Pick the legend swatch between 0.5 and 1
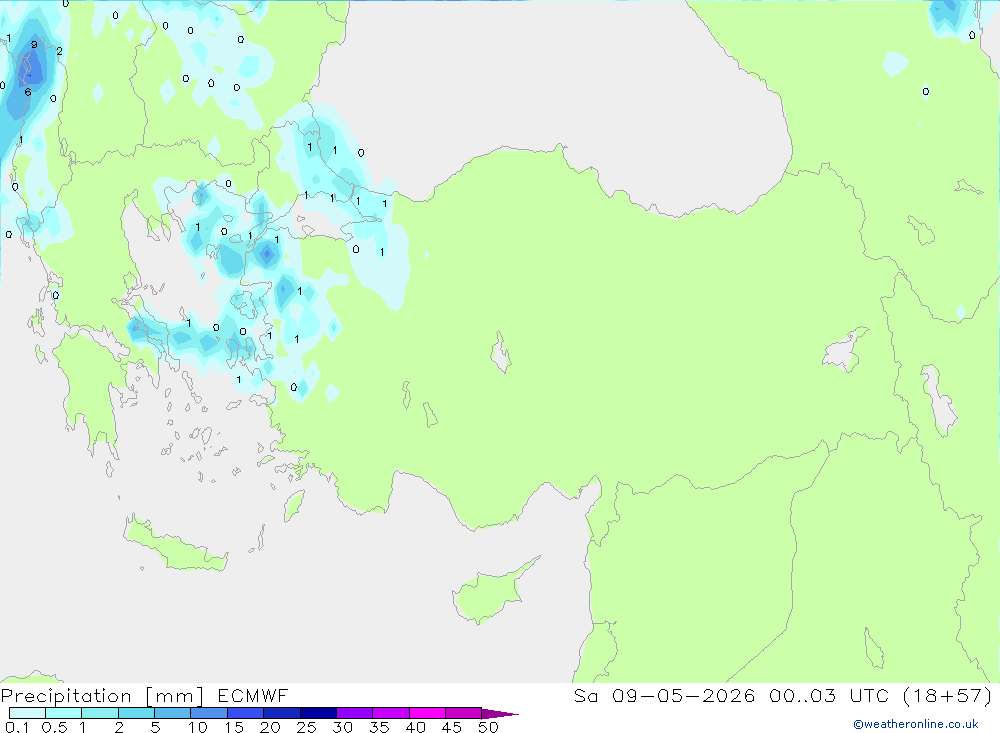 [63, 713]
